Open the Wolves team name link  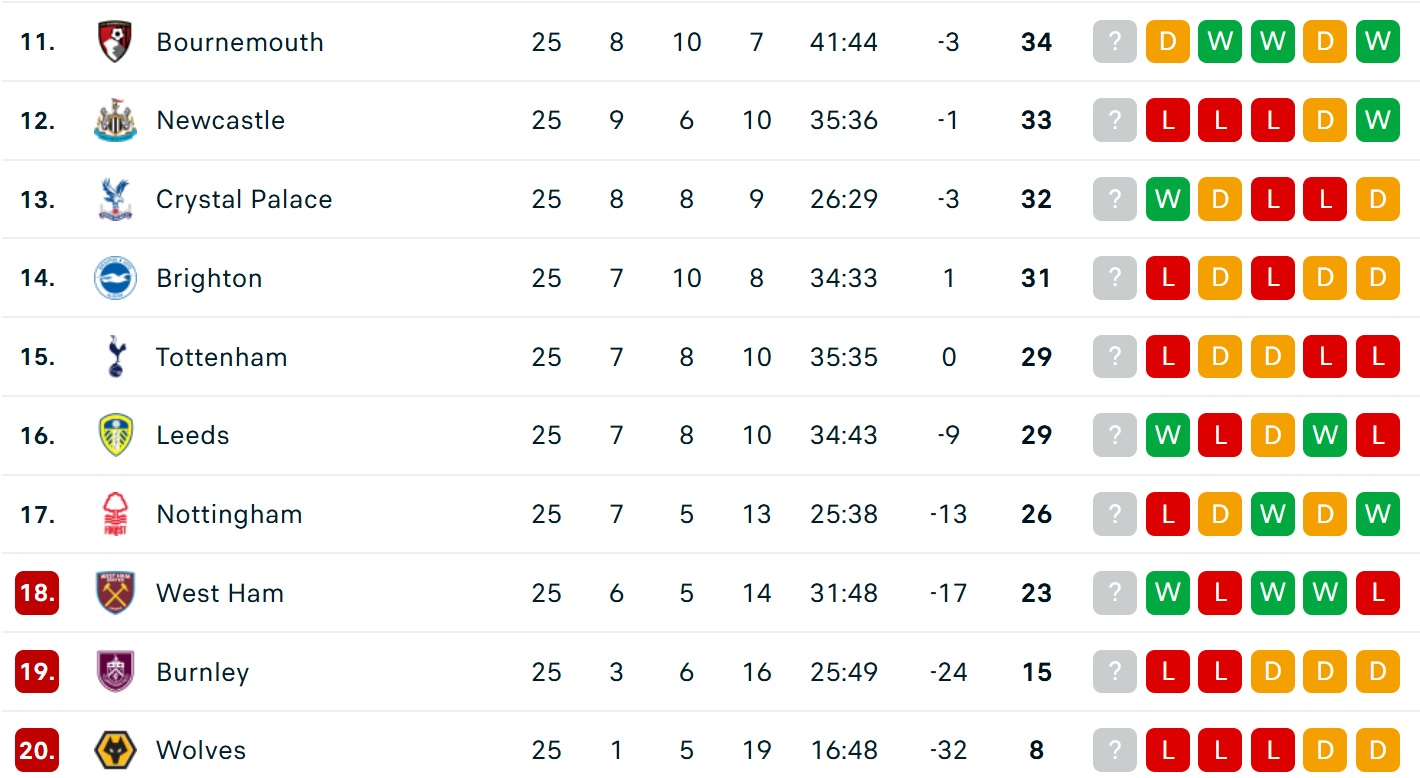(201, 750)
